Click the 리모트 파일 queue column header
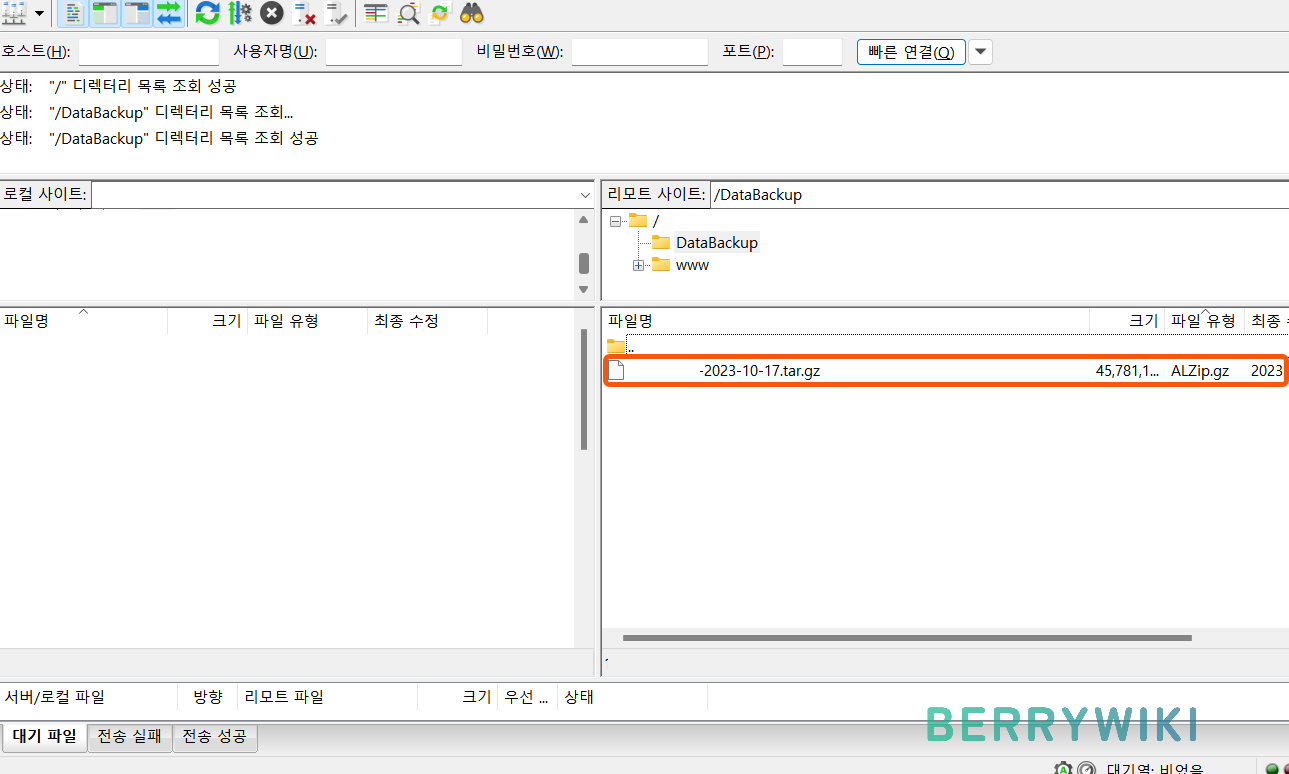Screen dimensions: 1289x774 pos(327,697)
